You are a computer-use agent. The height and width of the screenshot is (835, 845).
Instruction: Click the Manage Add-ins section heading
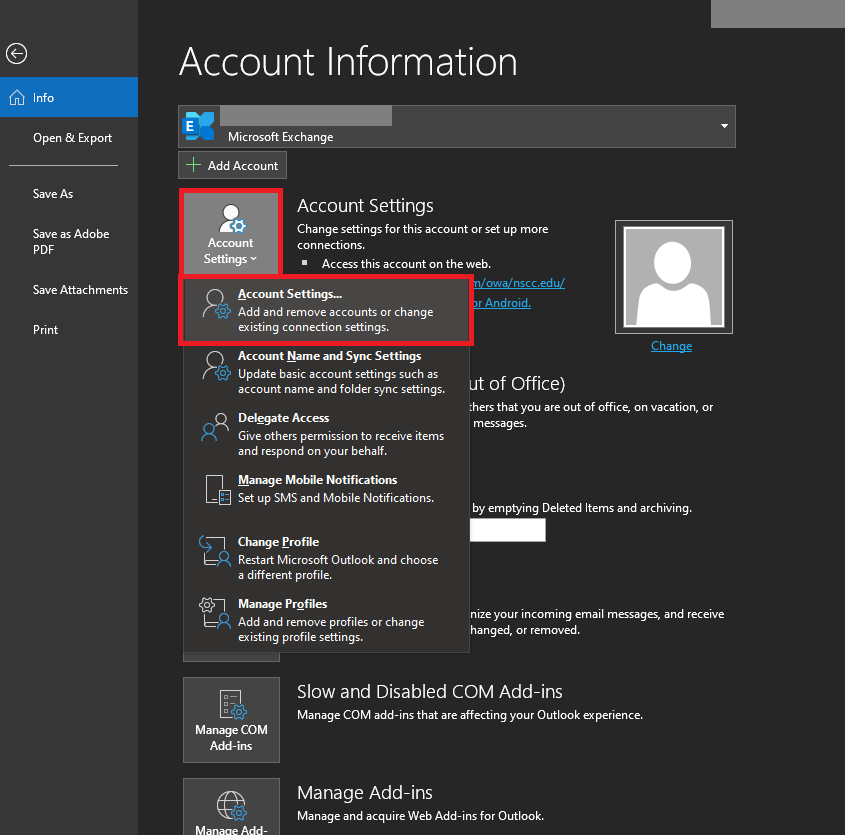(x=365, y=793)
